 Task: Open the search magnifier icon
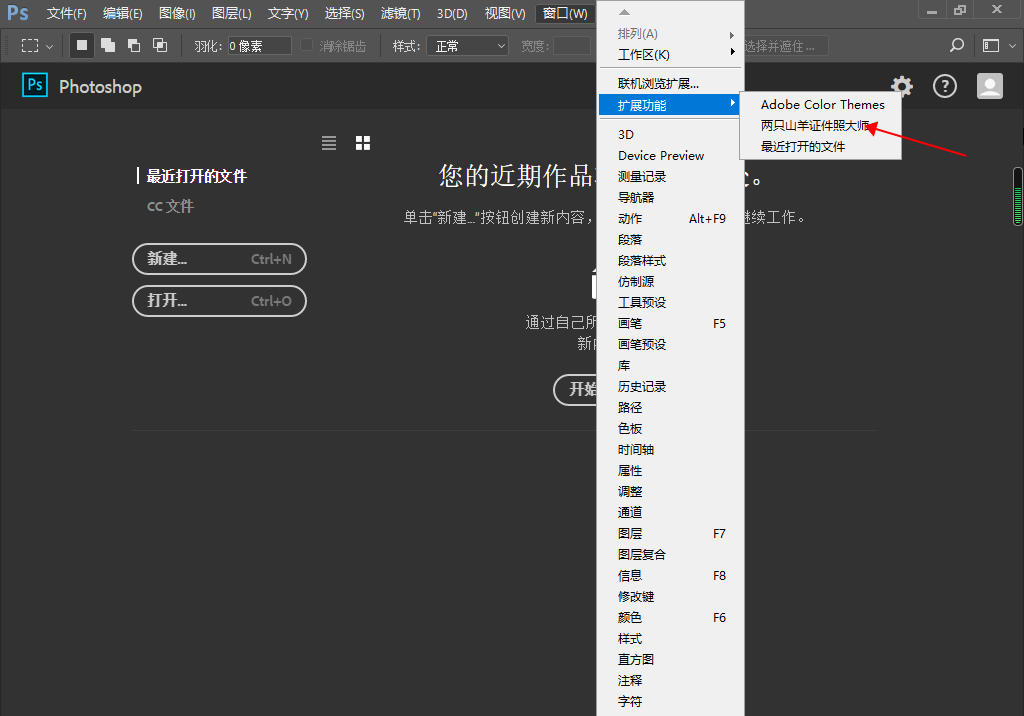click(957, 45)
